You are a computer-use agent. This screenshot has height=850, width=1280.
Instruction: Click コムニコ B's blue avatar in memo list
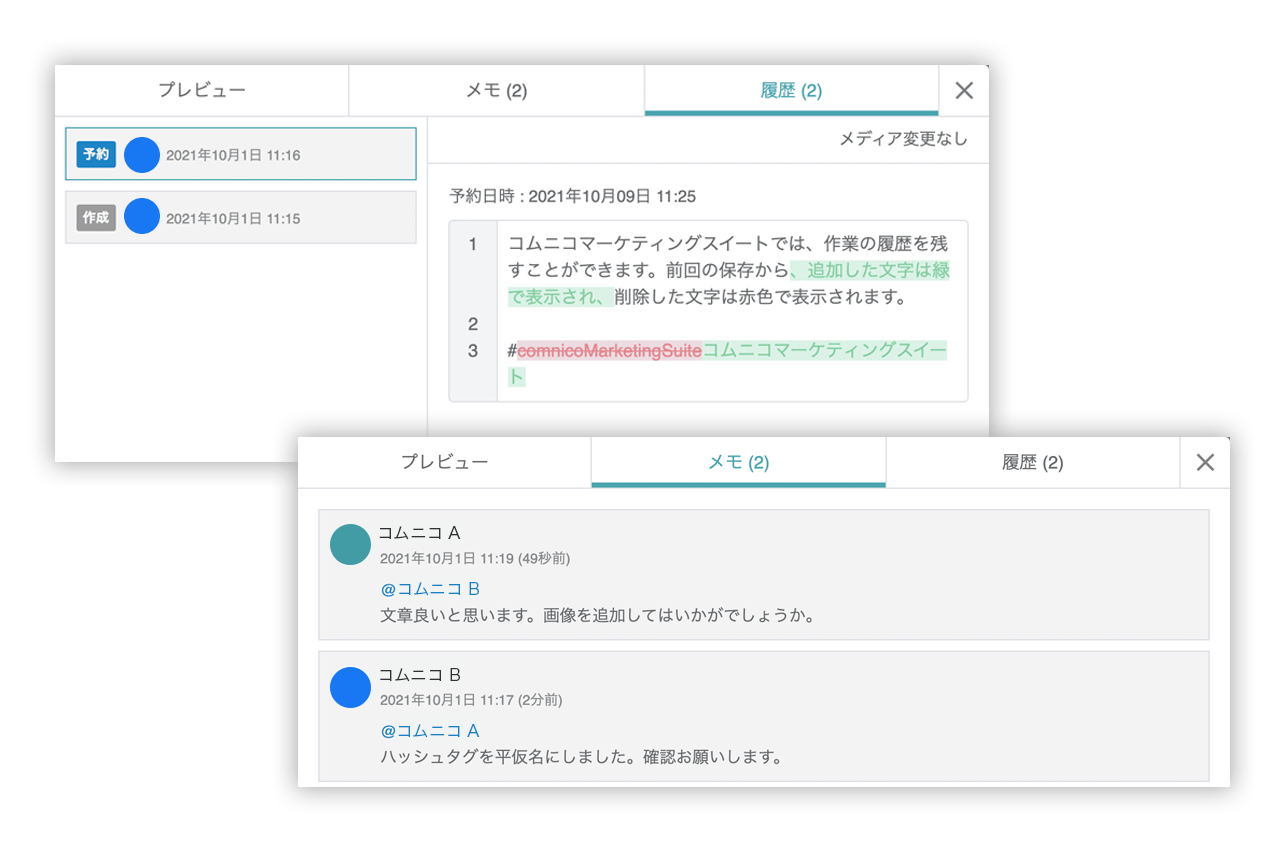[350, 687]
